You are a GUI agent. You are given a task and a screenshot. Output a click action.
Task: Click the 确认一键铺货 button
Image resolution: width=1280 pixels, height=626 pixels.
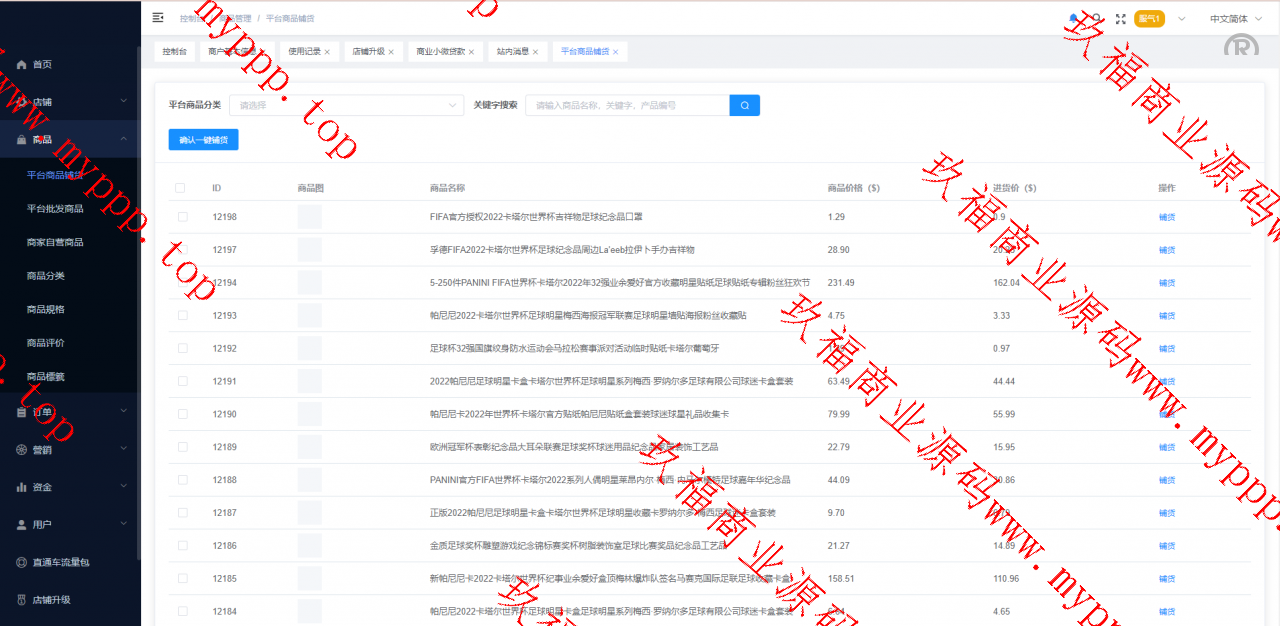click(203, 140)
